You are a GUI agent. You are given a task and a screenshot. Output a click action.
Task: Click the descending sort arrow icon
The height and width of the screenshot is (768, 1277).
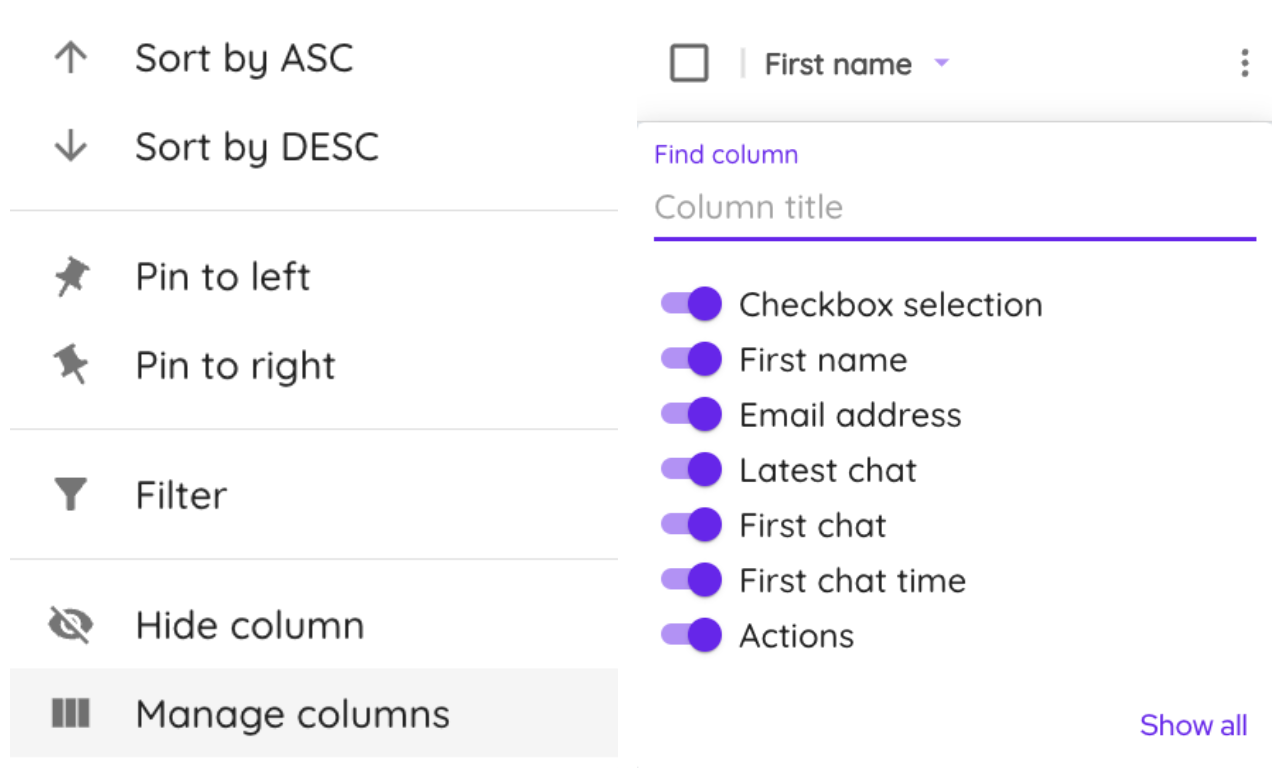(70, 147)
